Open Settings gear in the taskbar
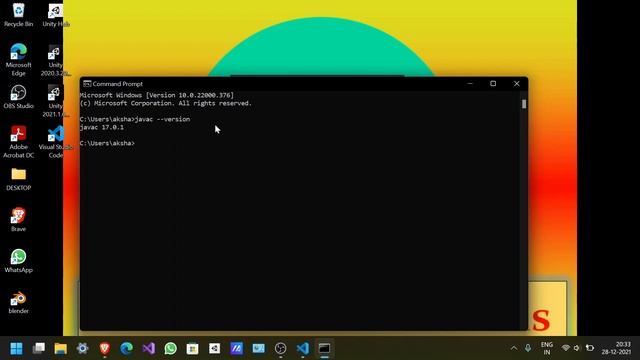 coord(82,348)
